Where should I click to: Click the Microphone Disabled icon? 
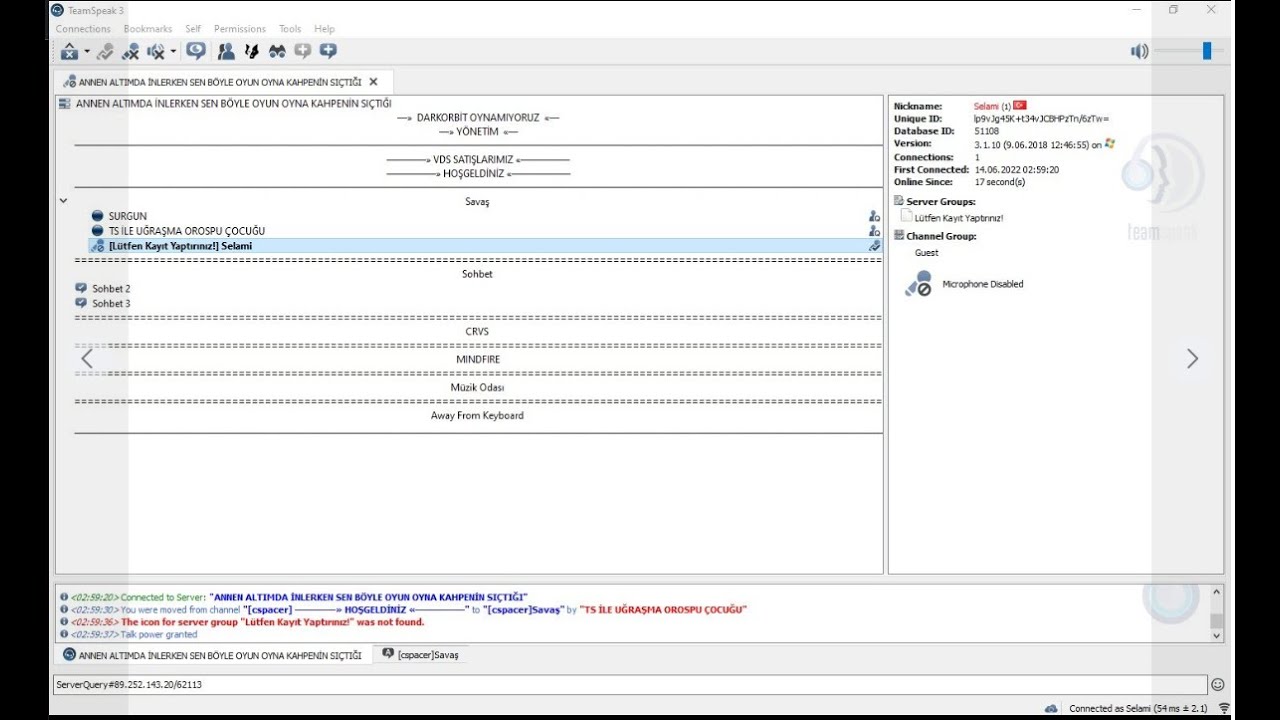(919, 283)
